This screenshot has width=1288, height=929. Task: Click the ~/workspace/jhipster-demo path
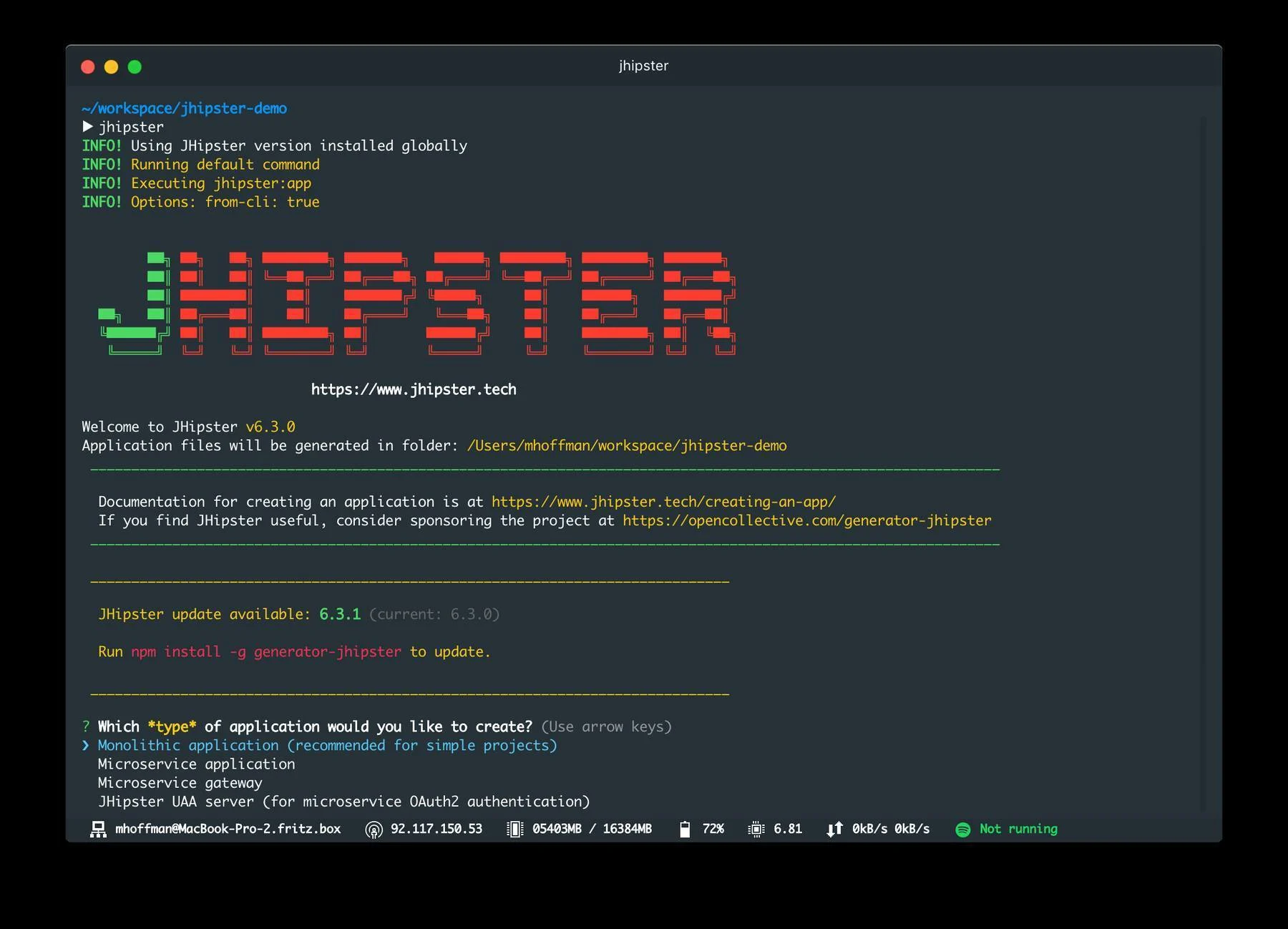(184, 108)
